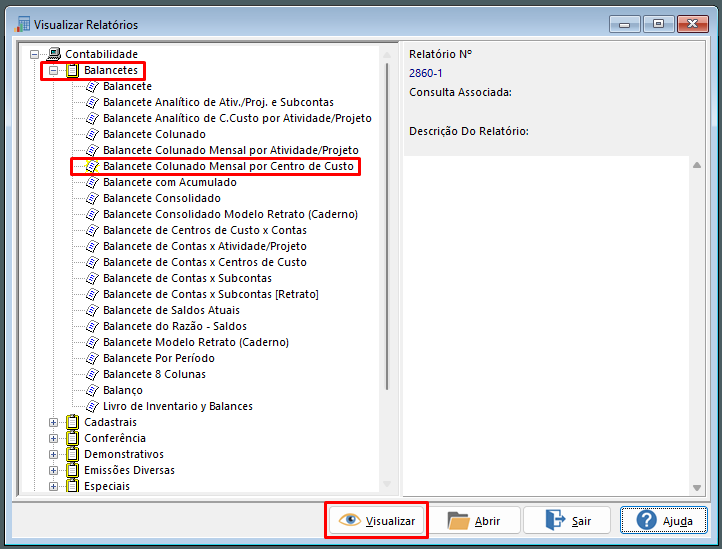Close the Visualizar Relatórios window
The height and width of the screenshot is (549, 722).
pos(693,24)
